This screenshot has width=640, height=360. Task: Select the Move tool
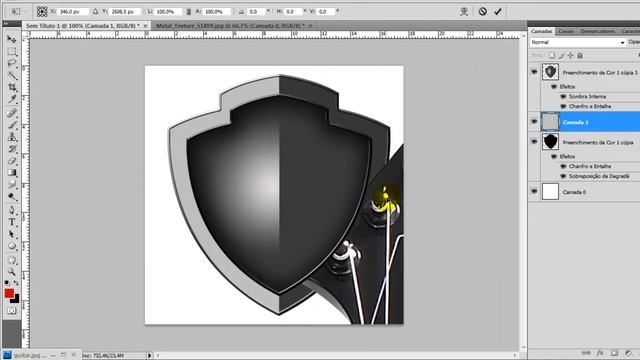pos(12,39)
